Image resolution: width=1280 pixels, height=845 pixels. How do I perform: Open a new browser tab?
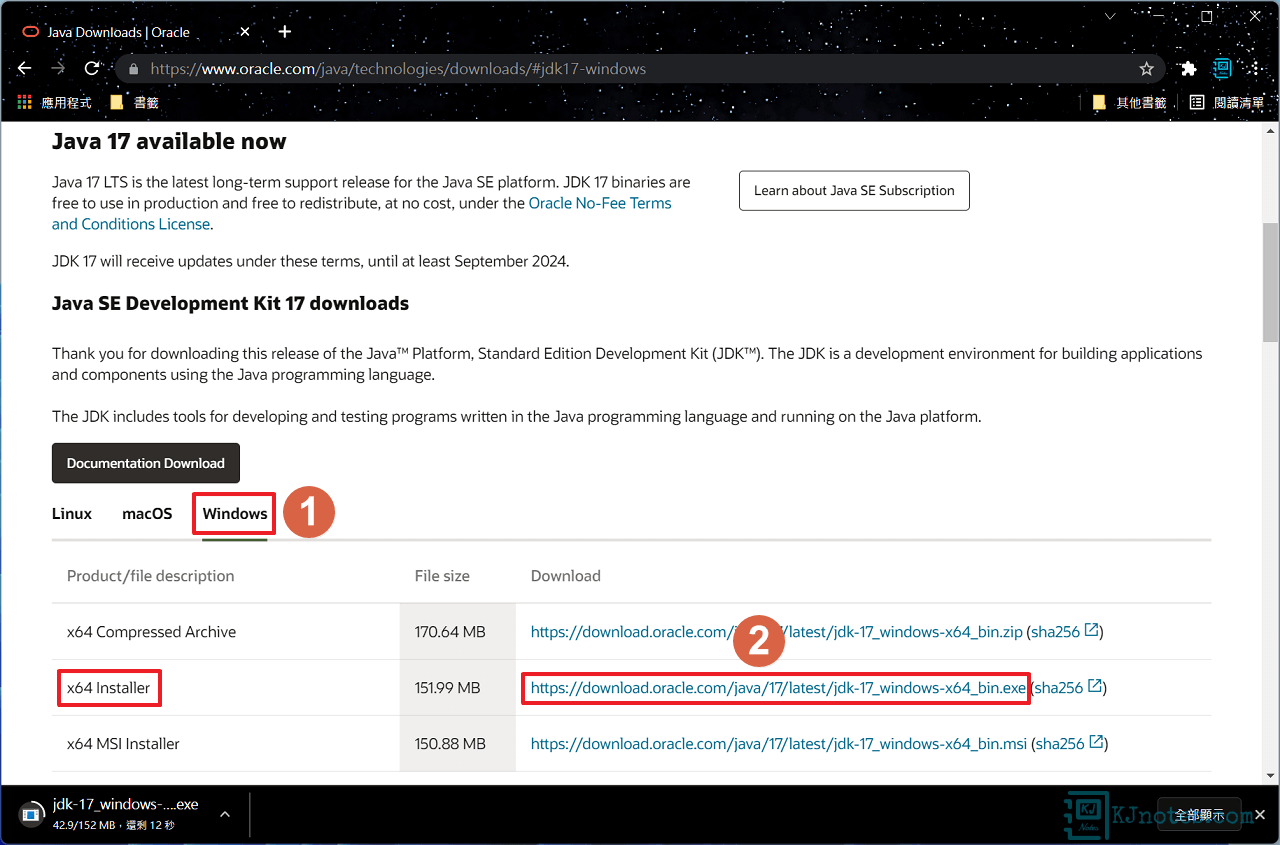(x=285, y=32)
